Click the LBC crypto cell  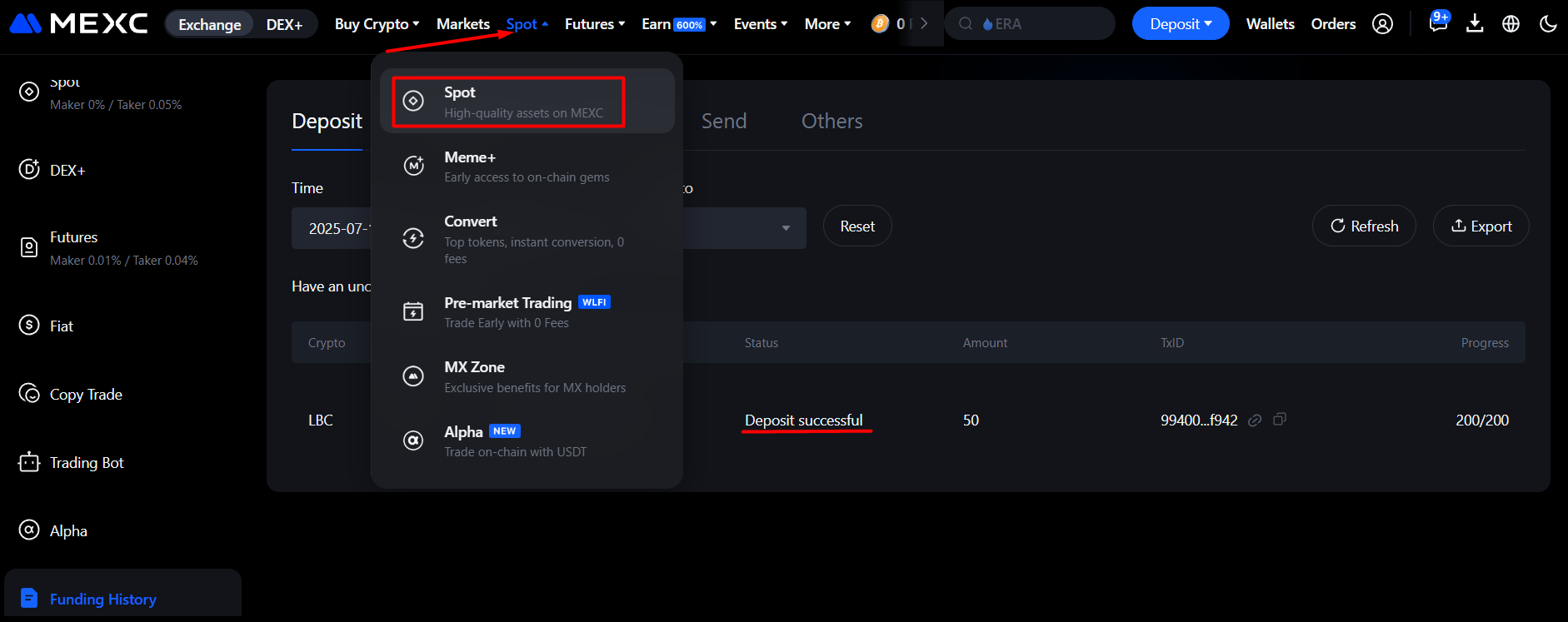pyautogui.click(x=321, y=420)
